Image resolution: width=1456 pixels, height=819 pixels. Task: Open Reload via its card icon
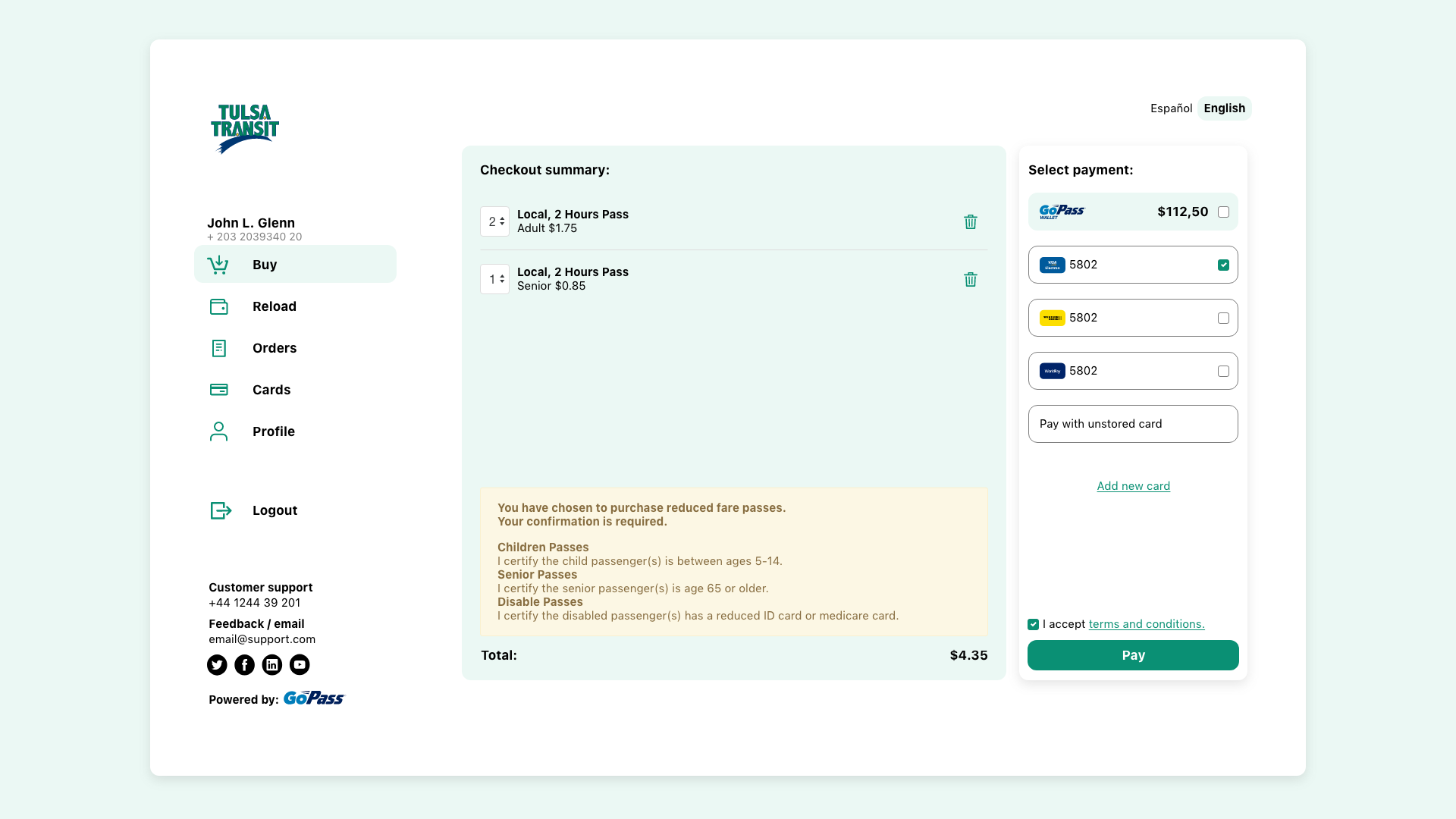coord(218,306)
